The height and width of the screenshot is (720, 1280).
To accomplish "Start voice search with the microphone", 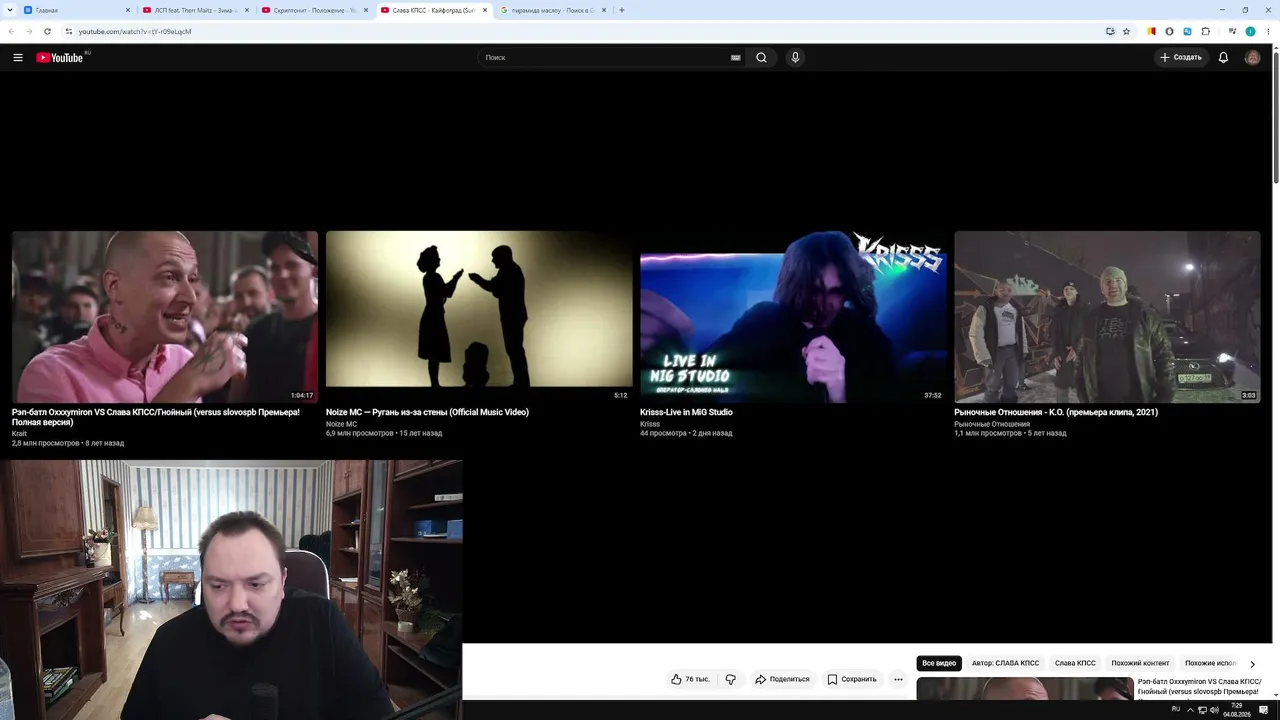I will tap(796, 58).
